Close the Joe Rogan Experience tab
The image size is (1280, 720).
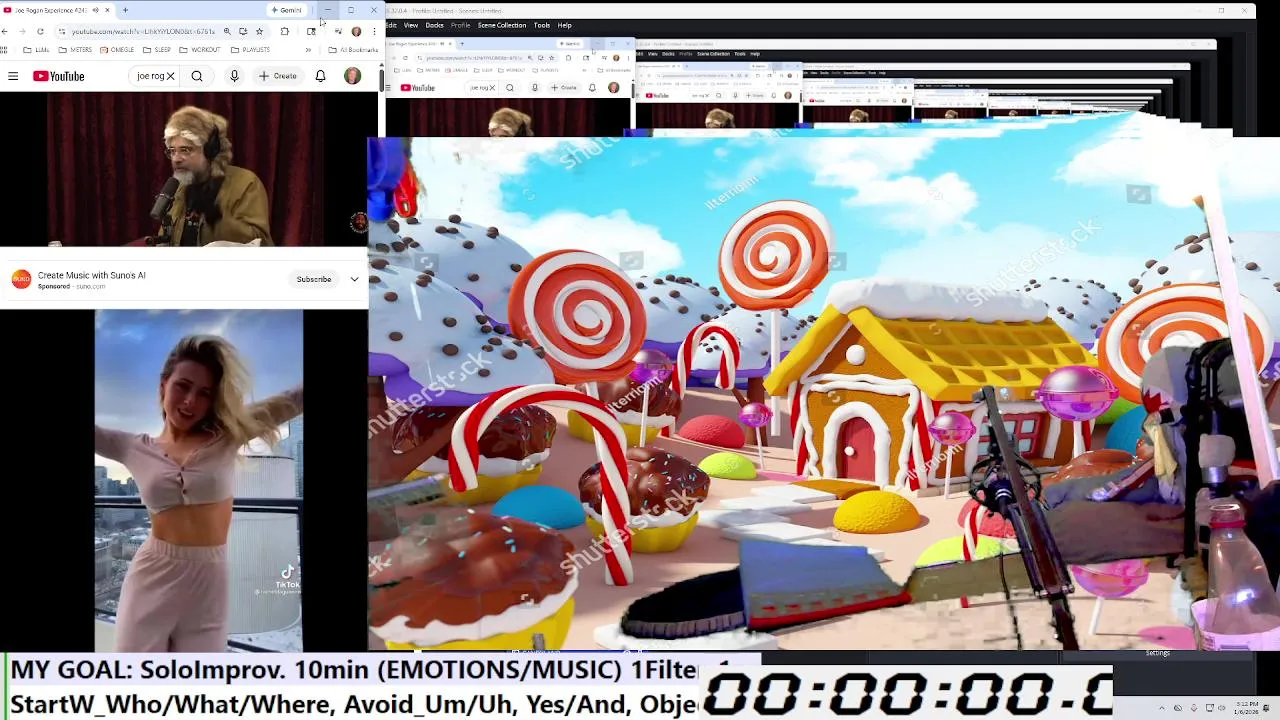click(x=107, y=10)
